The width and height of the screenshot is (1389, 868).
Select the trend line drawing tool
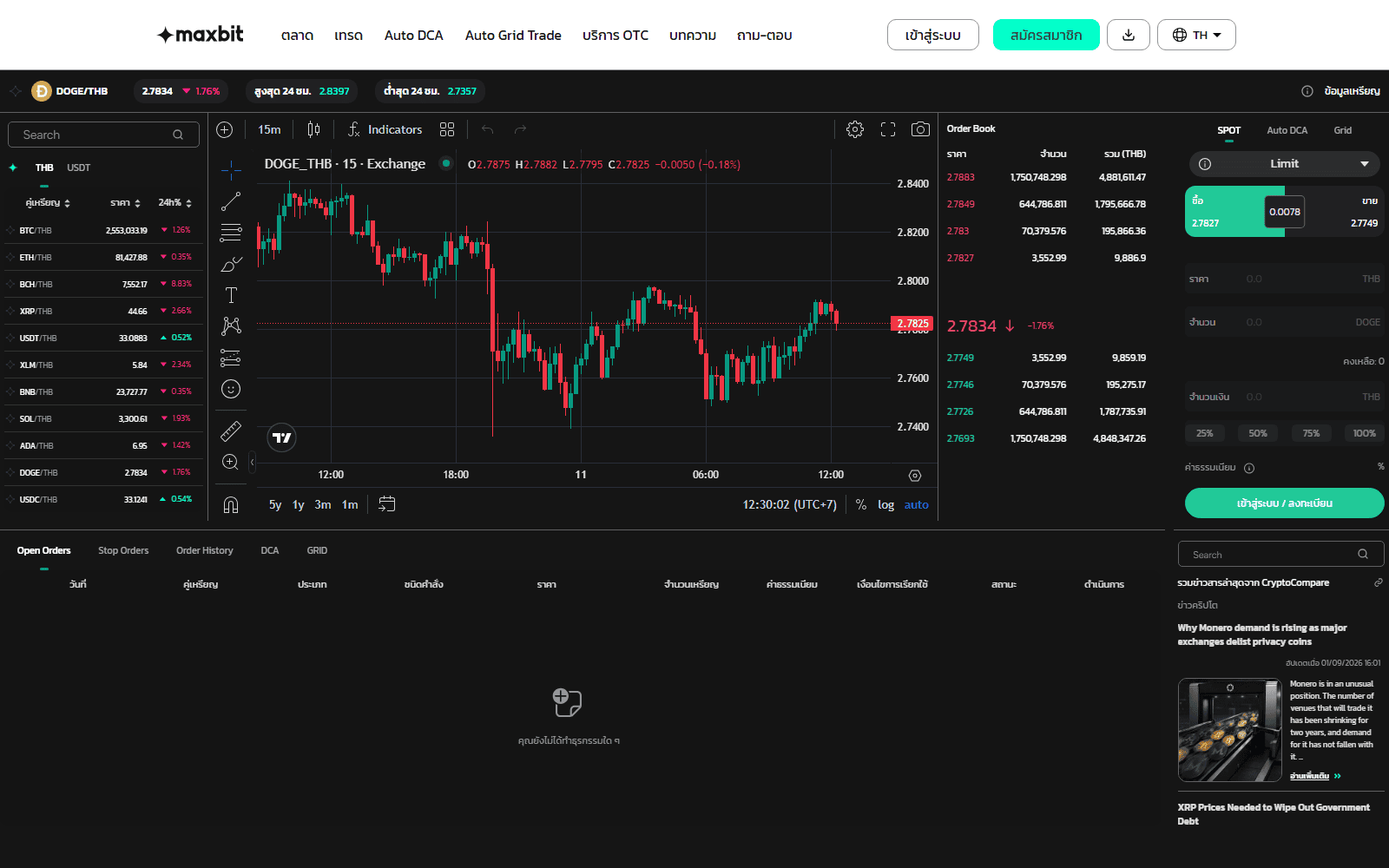coord(231,201)
